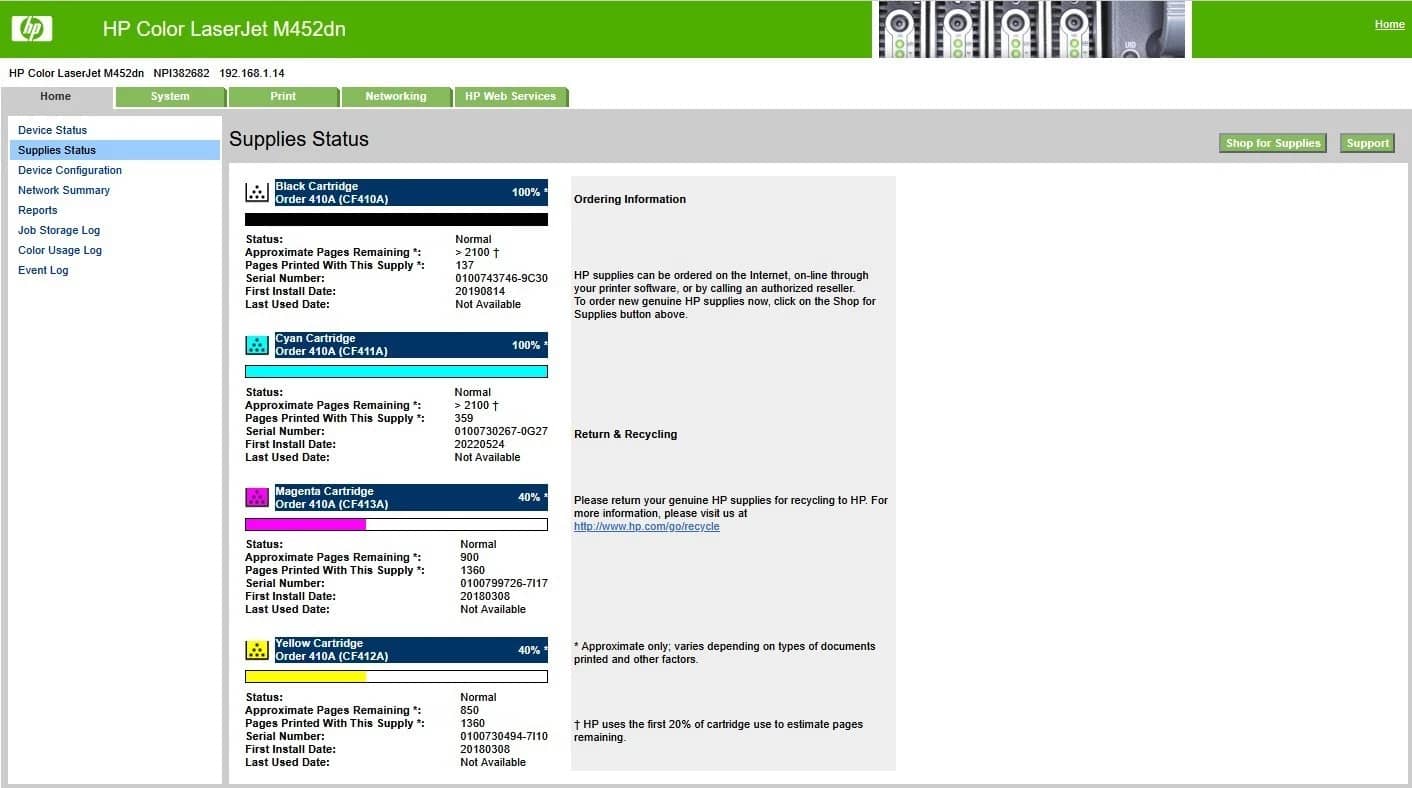1412x788 pixels.
Task: Click the Black Cartridge header text
Action: pos(316,186)
